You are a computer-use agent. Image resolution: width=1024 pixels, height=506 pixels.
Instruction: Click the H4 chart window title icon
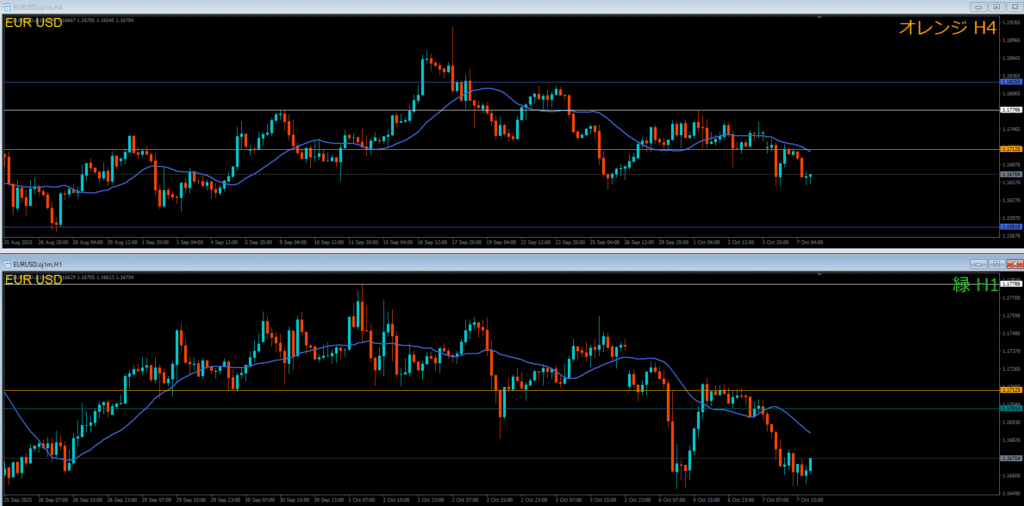click(x=6, y=5)
